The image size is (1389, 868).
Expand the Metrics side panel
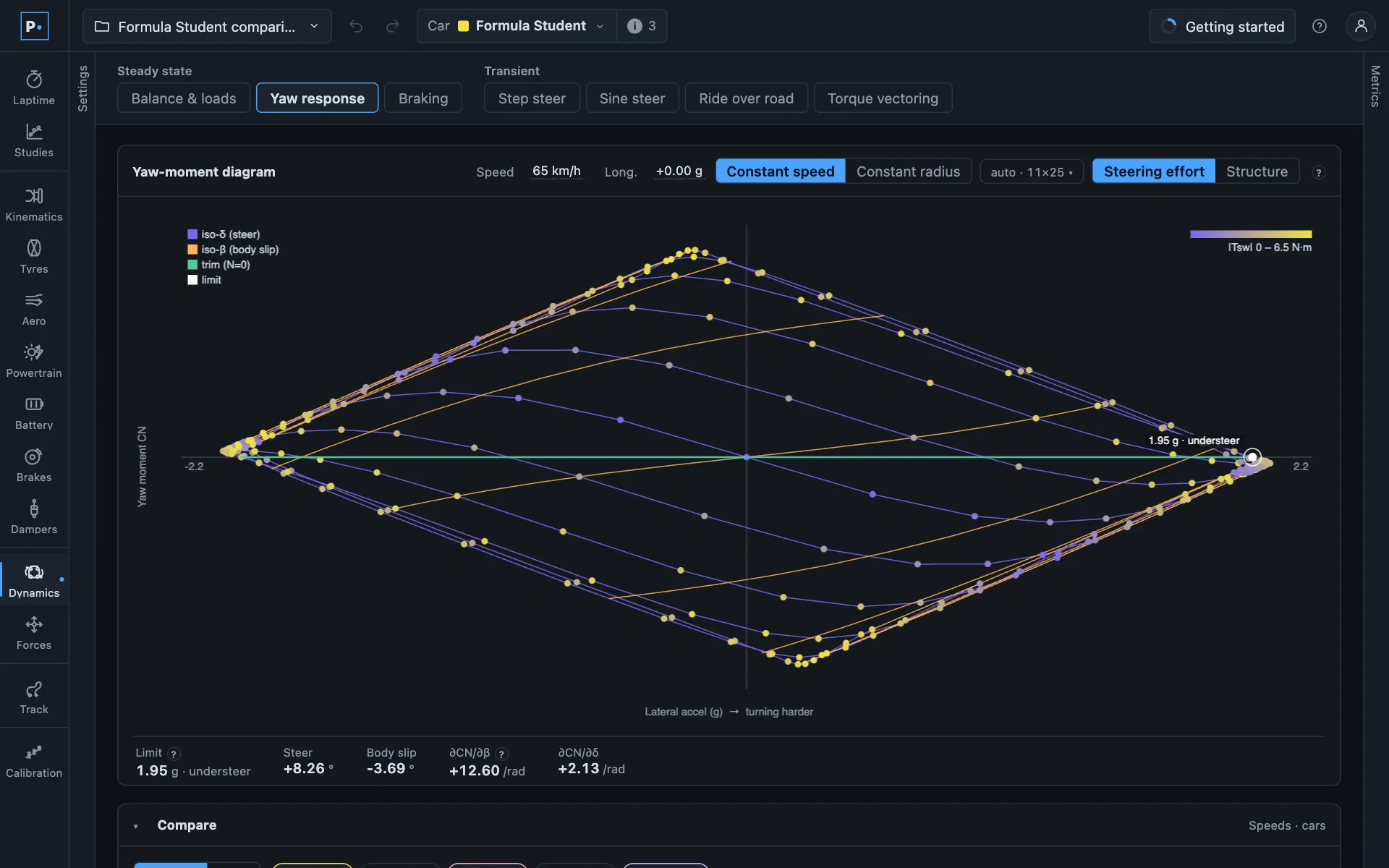(1375, 87)
